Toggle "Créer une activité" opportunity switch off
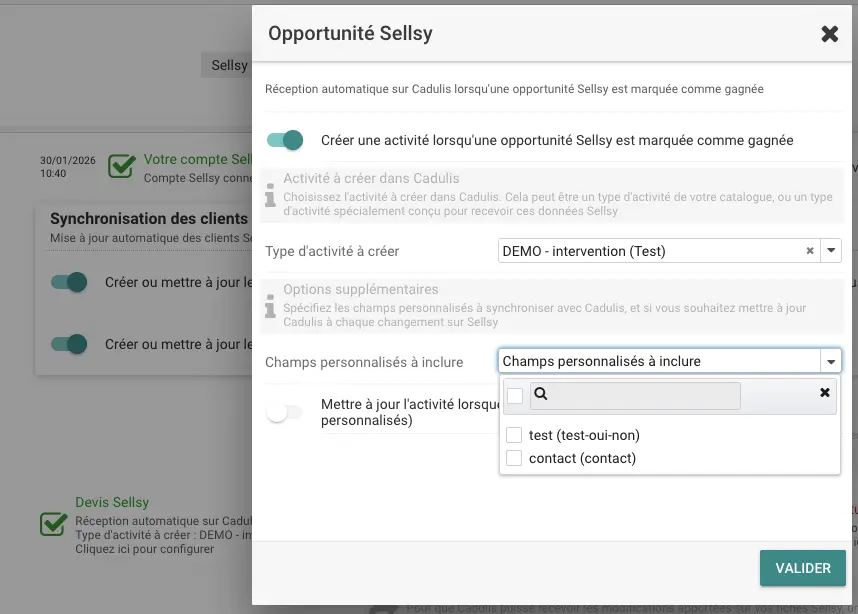This screenshot has width=858, height=614. coord(284,141)
